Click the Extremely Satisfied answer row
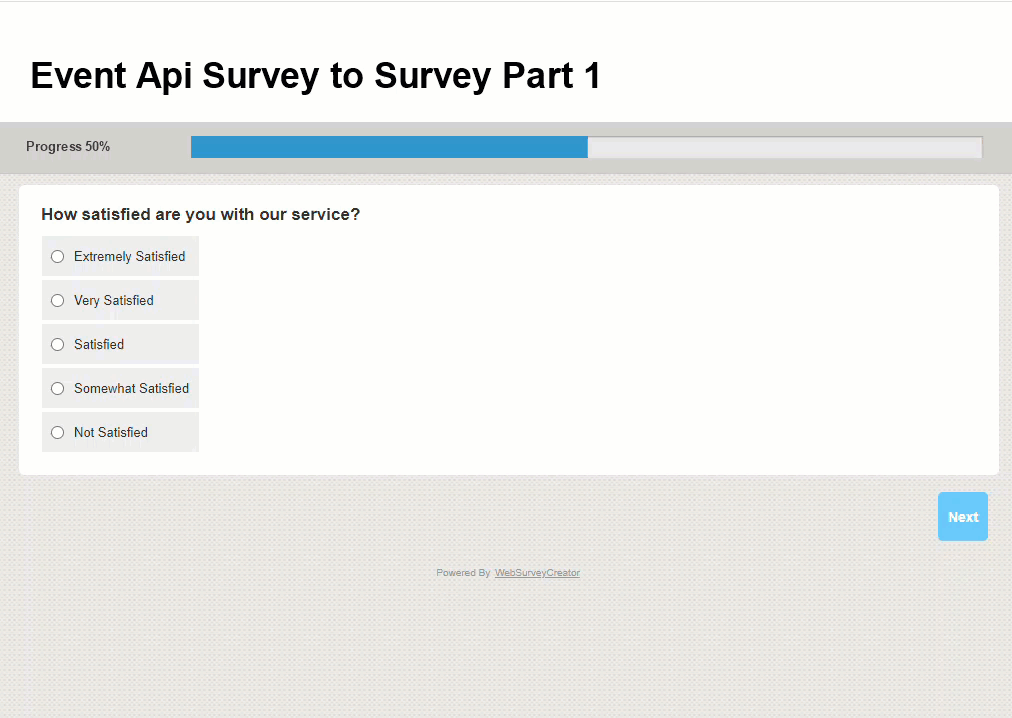 (120, 256)
